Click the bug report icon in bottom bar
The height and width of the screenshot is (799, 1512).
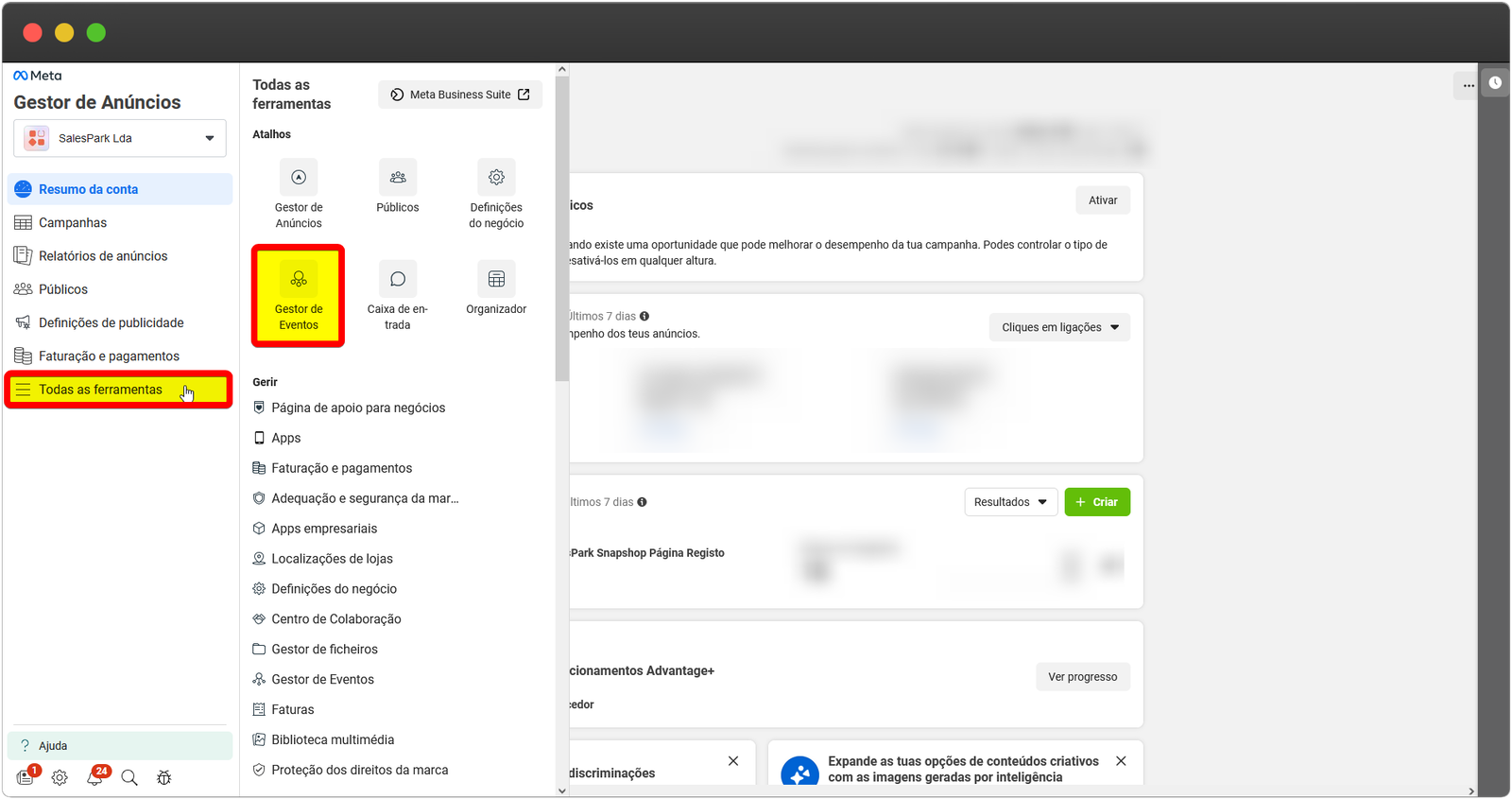click(163, 777)
